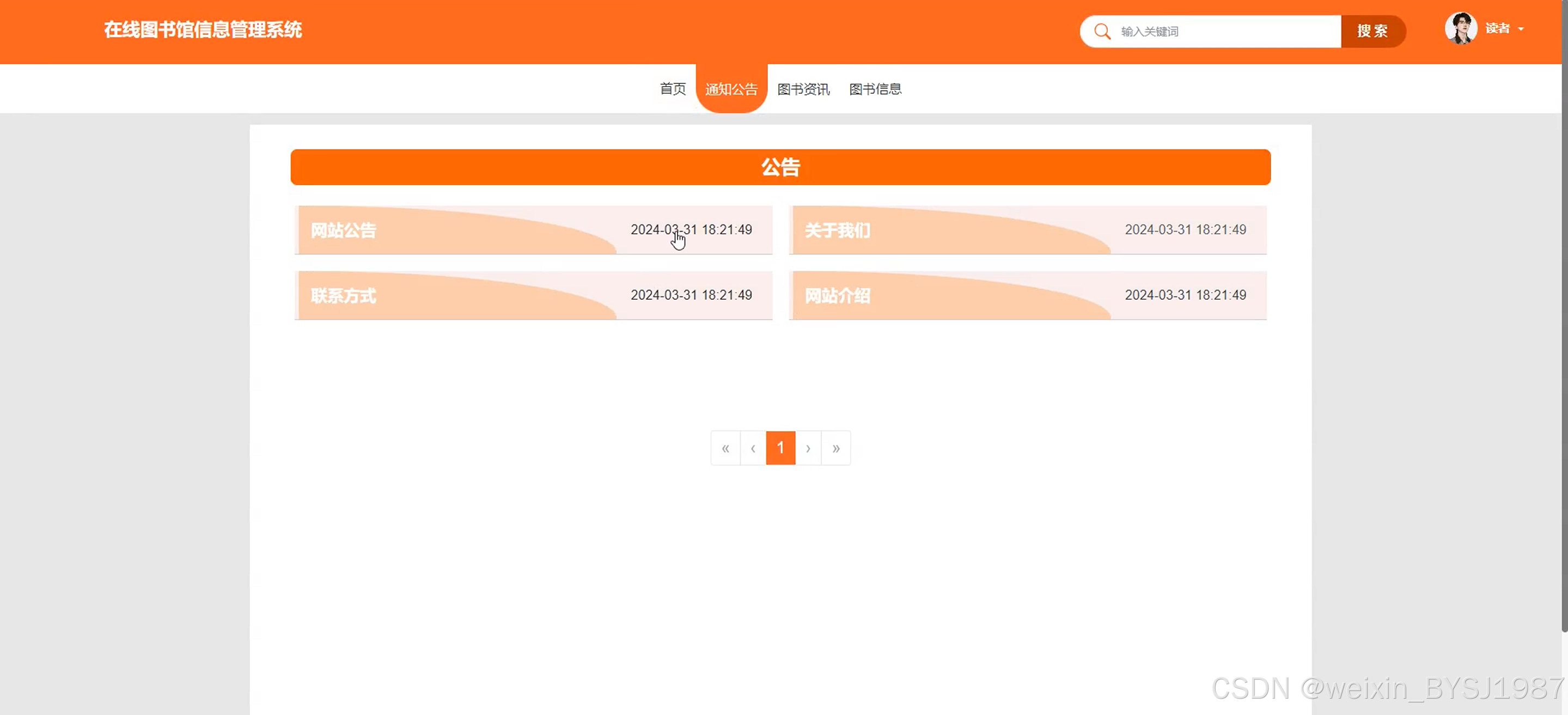Open the 关于我们 announcement card
1568x715 pixels.
(x=1028, y=229)
